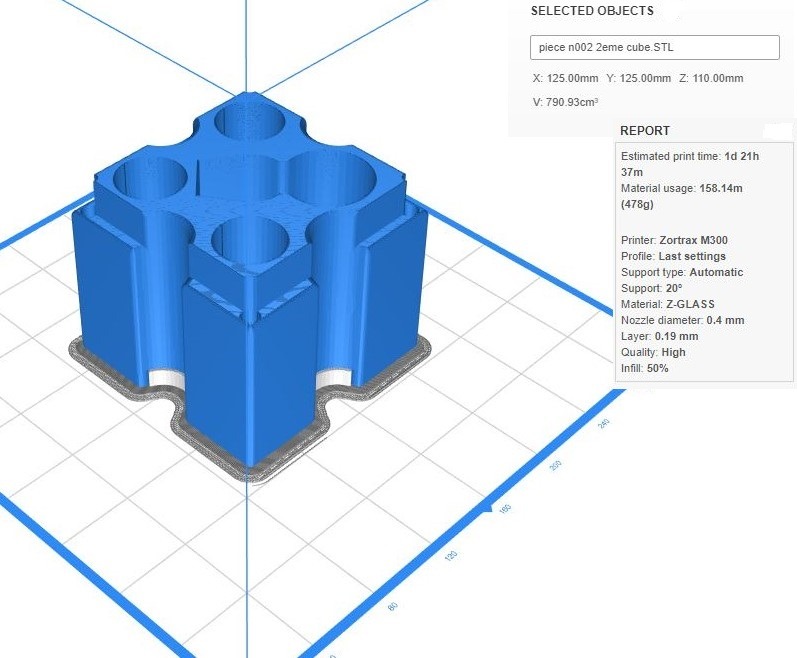Image resolution: width=797 pixels, height=658 pixels.
Task: Click the 'Support: 20°' line
Action: click(x=652, y=288)
